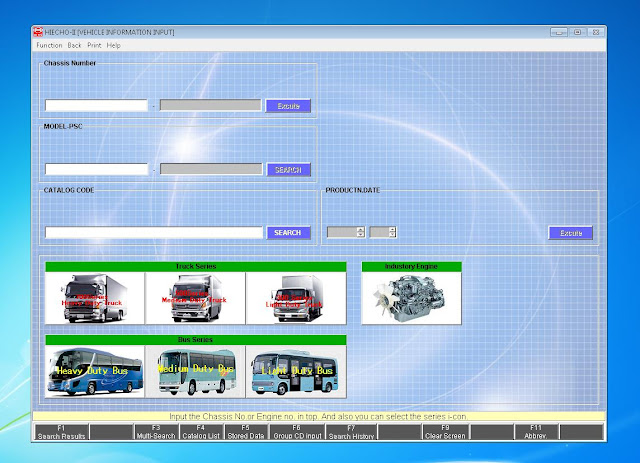640x463 pixels.
Task: Click the F7 Search History key
Action: [351, 432]
